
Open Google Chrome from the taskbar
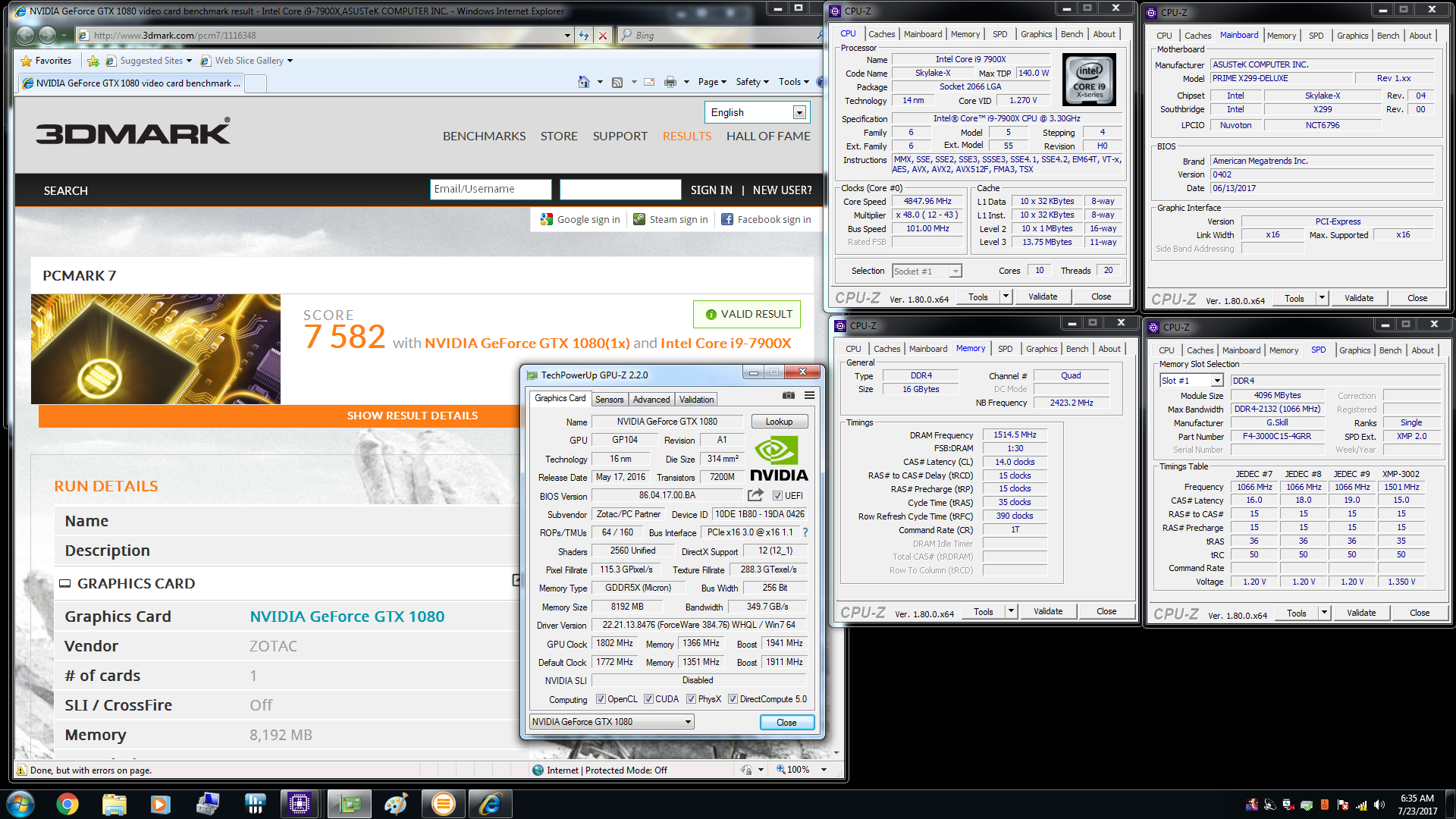[67, 804]
